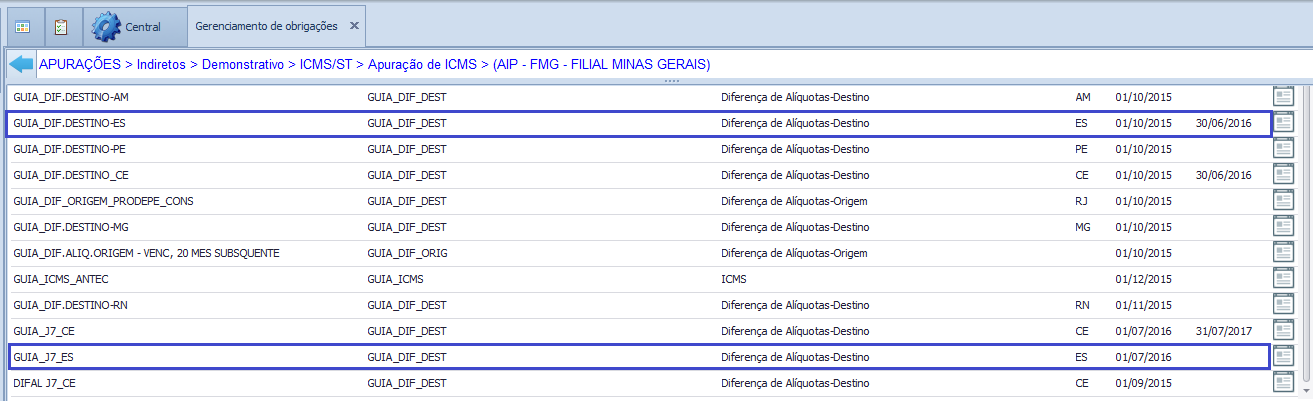
Task: Click the PE state cell
Action: (1082, 149)
